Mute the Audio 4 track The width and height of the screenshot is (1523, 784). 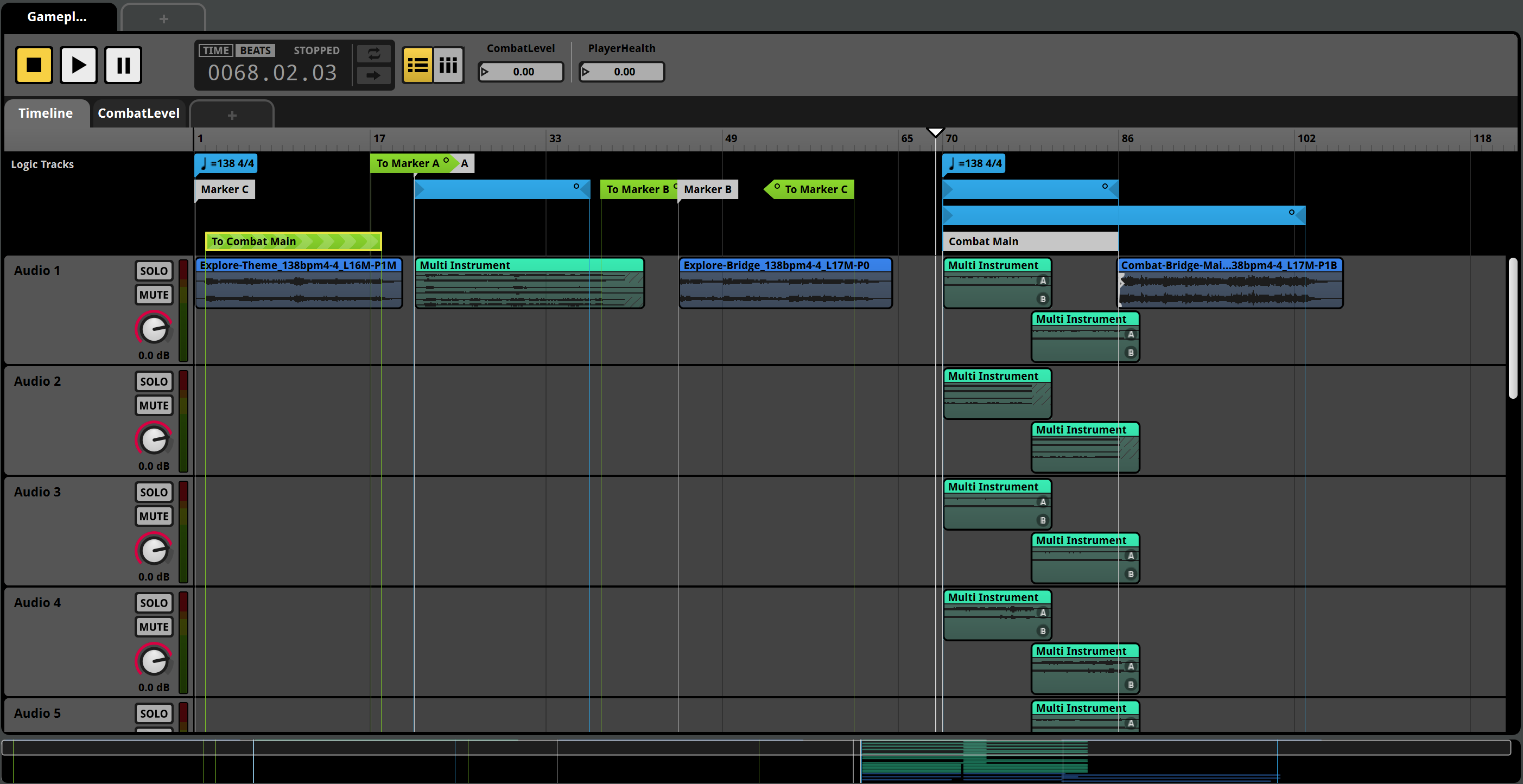pyautogui.click(x=154, y=627)
